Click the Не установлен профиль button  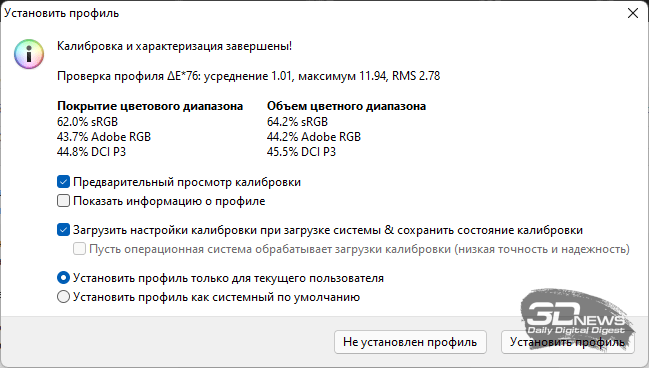pos(410,342)
